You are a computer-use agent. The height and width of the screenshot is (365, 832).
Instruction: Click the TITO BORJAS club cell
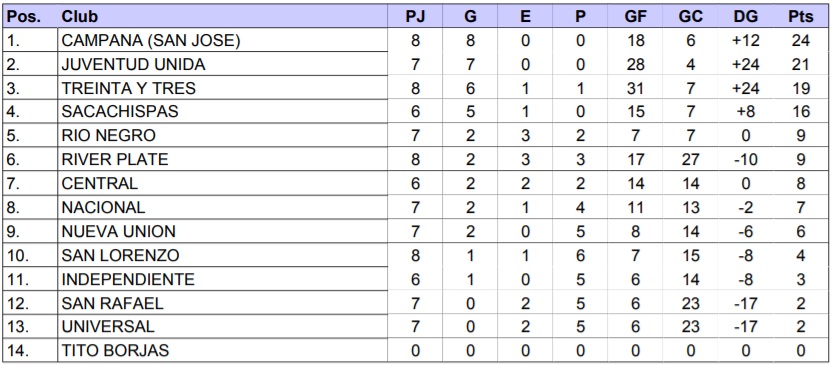[222, 351]
